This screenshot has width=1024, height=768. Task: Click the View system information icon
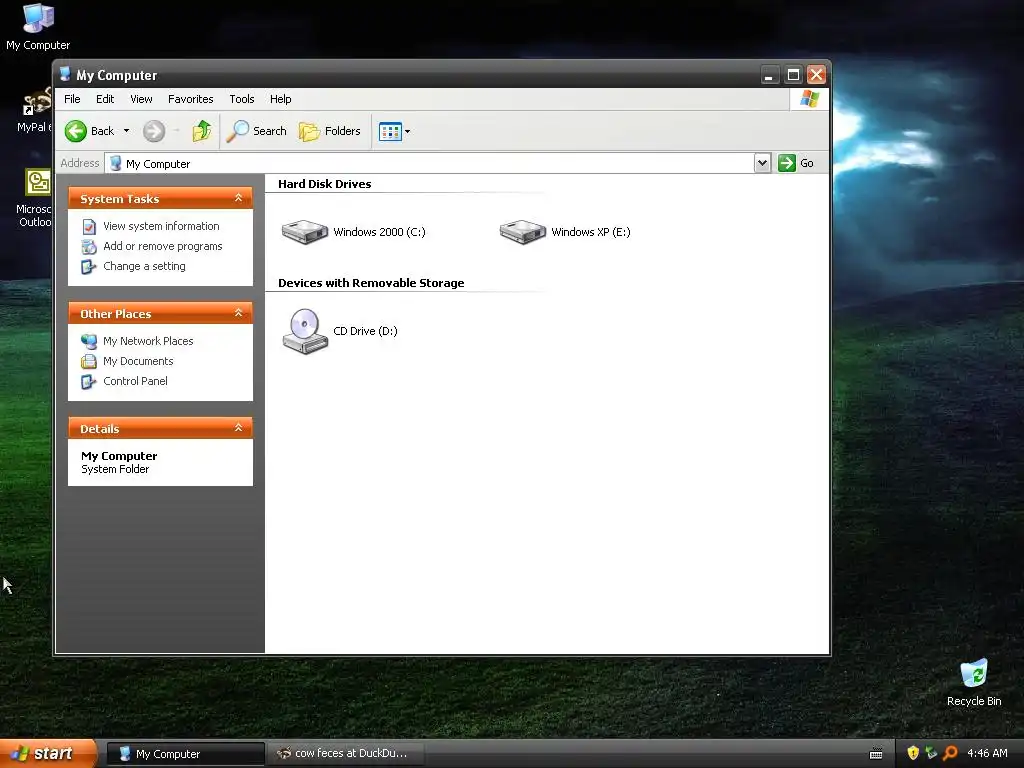pos(89,227)
